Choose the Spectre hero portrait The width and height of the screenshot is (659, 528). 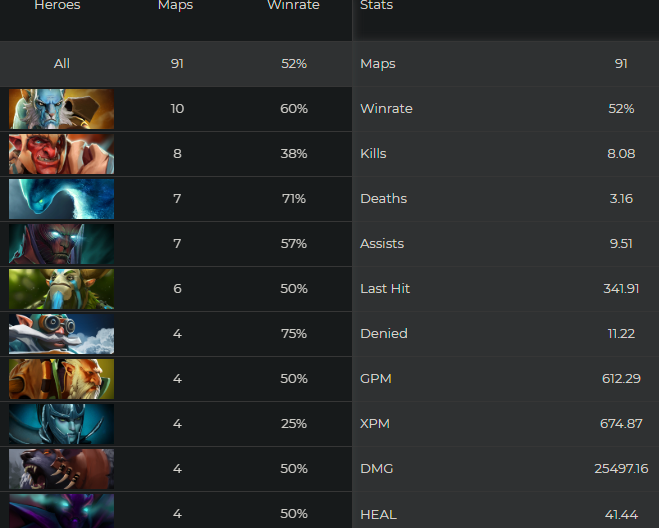(61, 510)
